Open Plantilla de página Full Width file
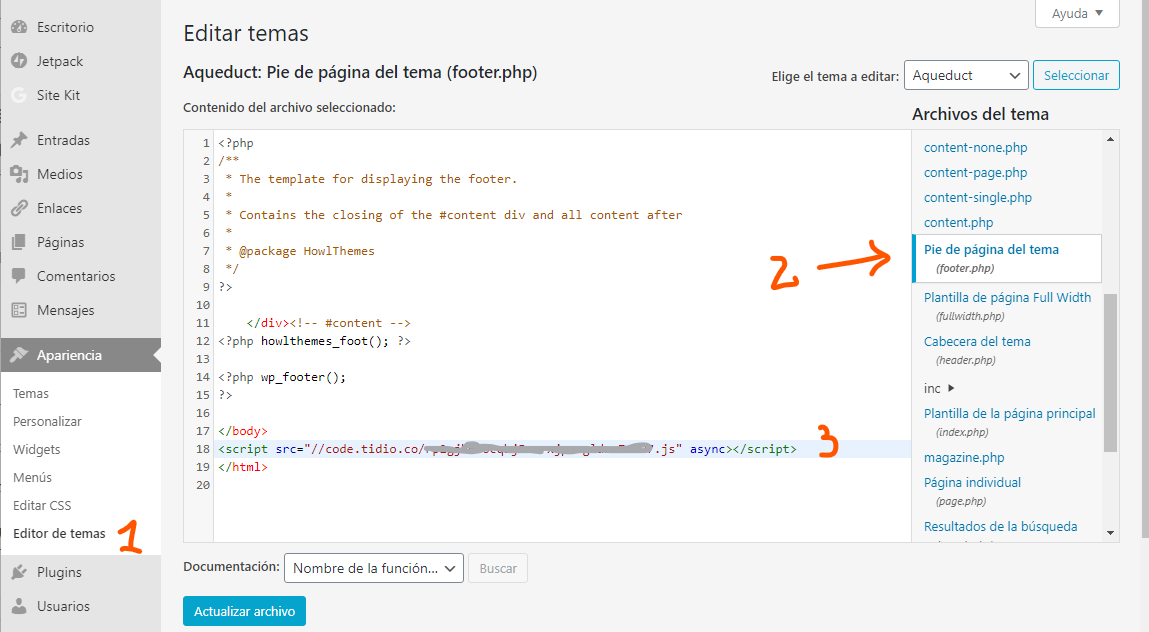The image size is (1149, 632). 1007,298
